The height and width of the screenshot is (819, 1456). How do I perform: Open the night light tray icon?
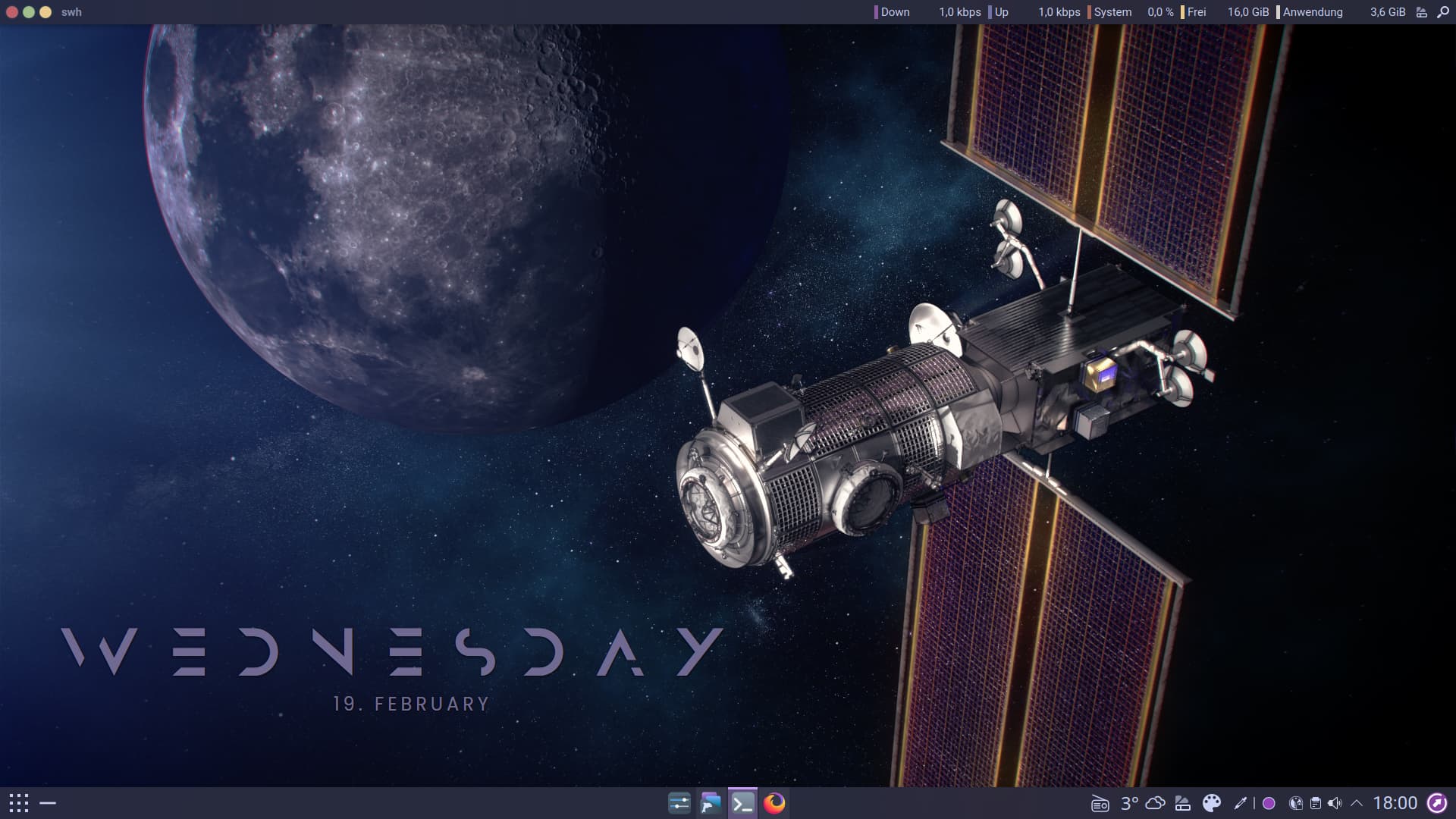pyautogui.click(x=1296, y=803)
